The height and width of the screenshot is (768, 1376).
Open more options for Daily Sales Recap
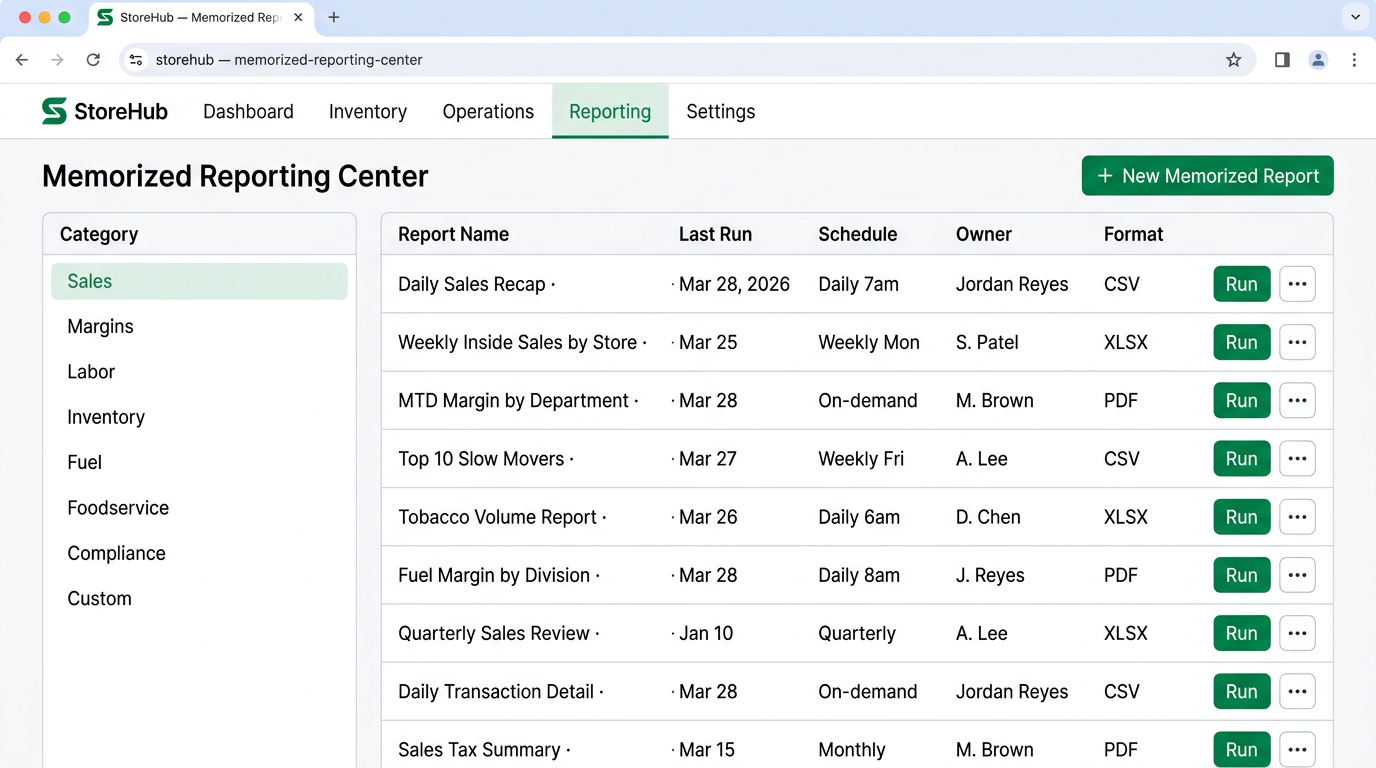click(x=1297, y=284)
